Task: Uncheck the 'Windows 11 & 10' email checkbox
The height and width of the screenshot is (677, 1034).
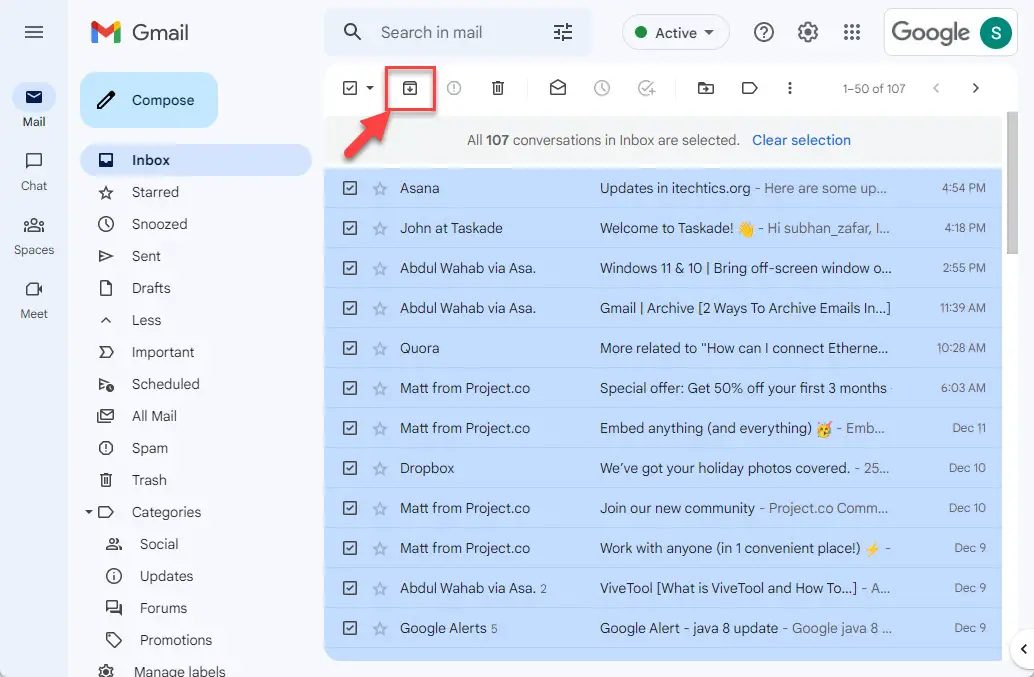Action: coord(350,268)
